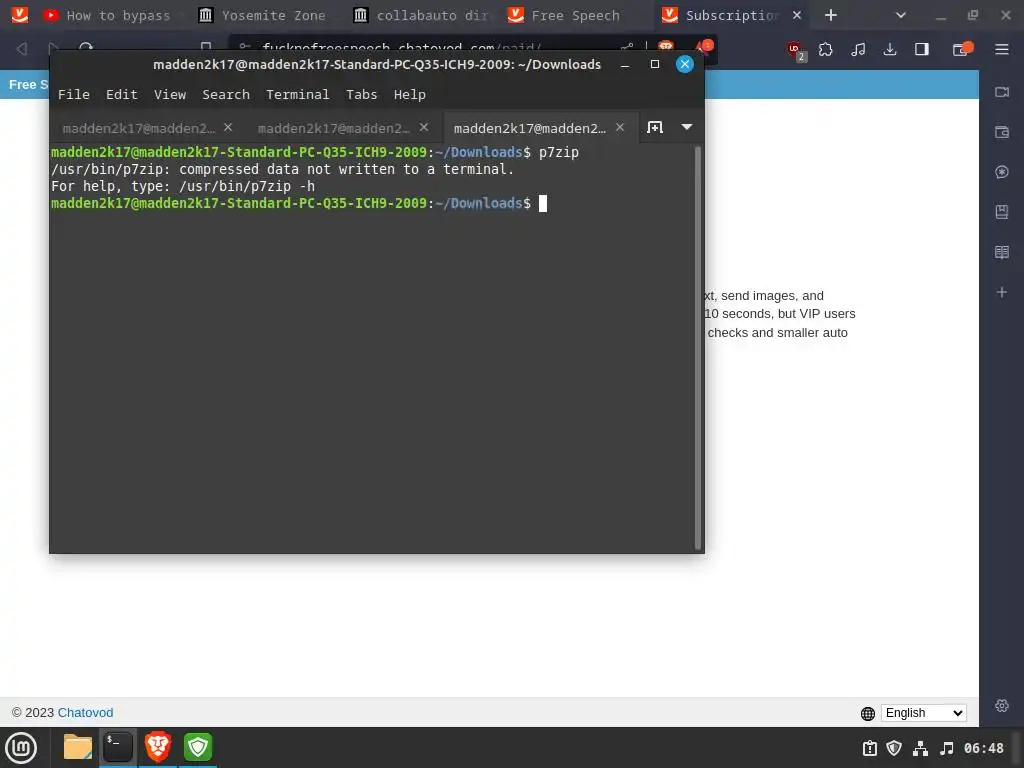Switch to How to bypass YouTube tab
Viewport: 1024px width, 768px height.
[108, 15]
